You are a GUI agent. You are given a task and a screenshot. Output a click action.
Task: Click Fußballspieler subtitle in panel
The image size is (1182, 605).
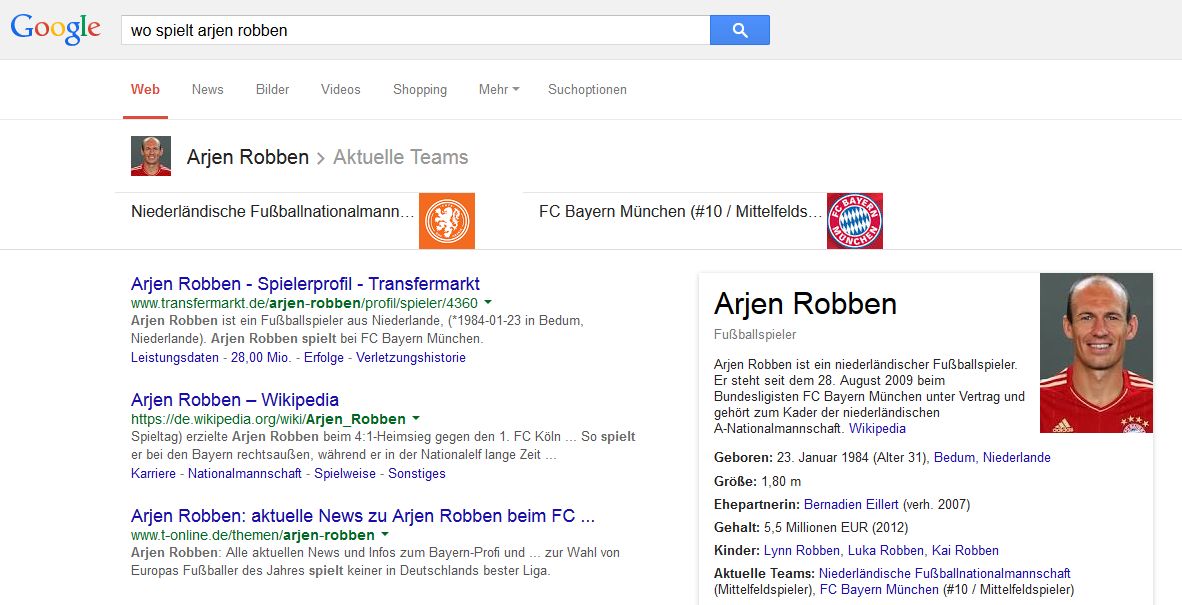755,335
